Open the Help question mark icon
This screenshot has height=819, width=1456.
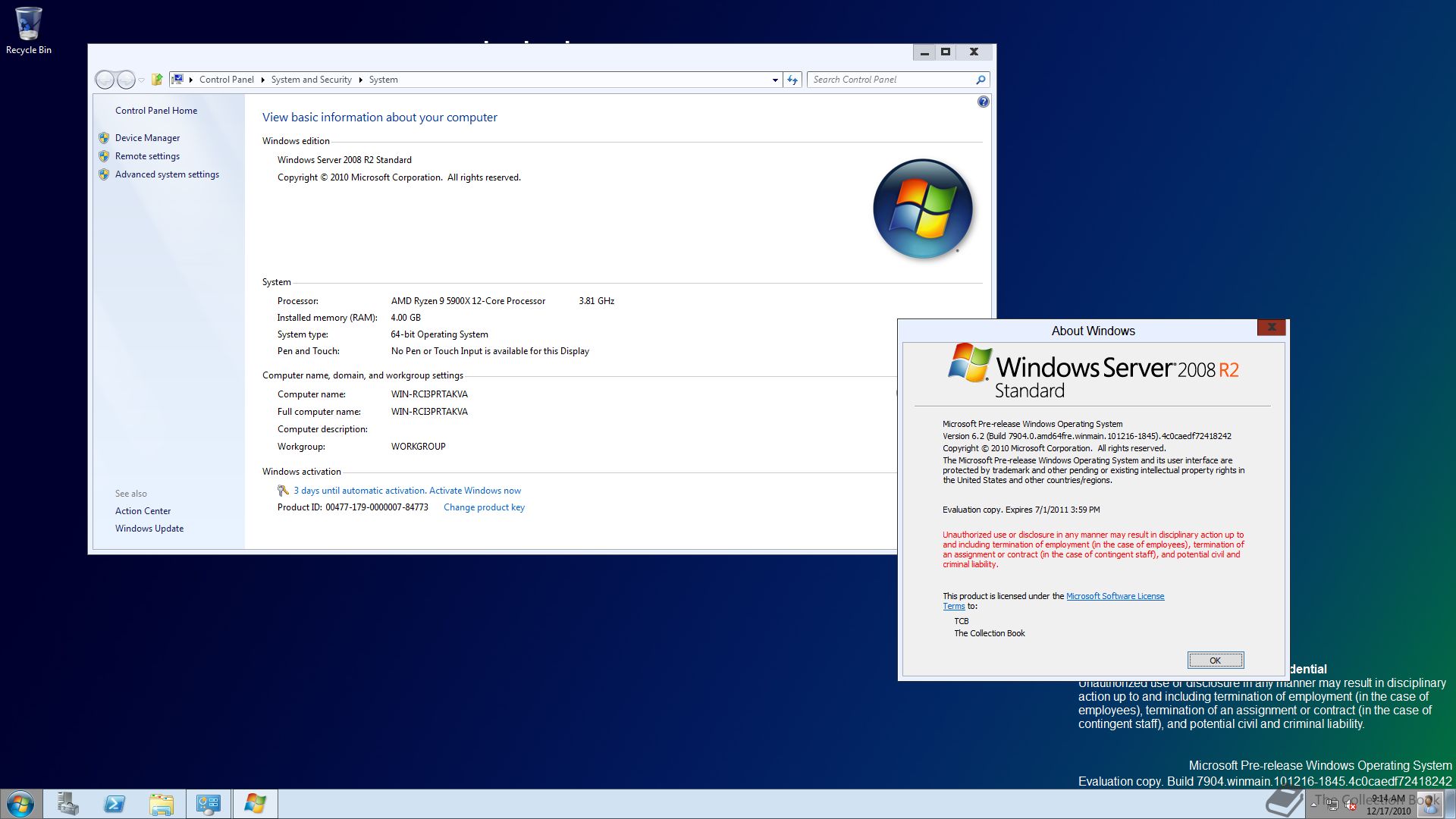point(983,102)
